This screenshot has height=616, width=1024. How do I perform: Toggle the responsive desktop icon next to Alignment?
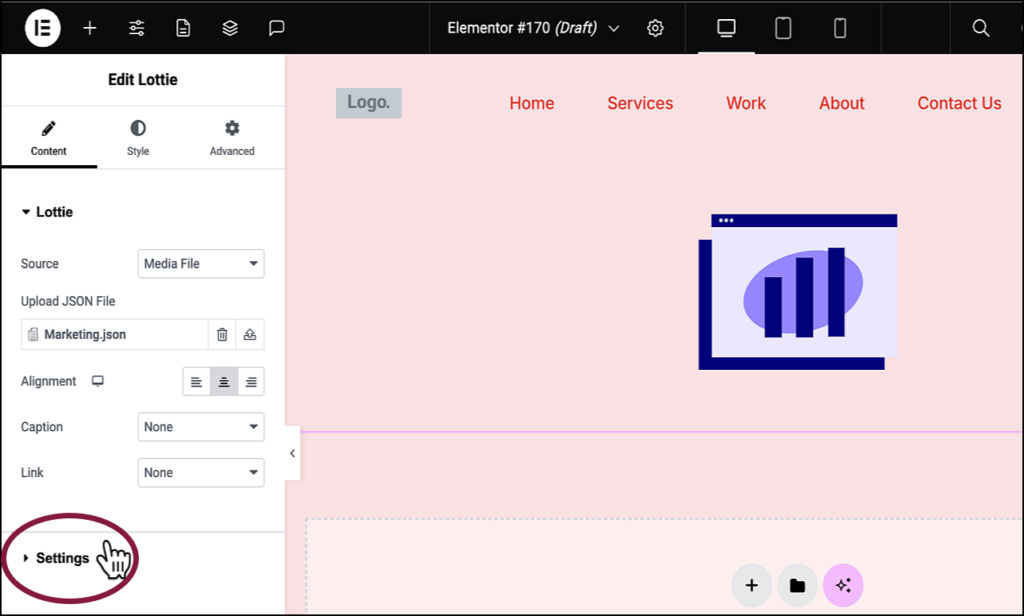(96, 381)
